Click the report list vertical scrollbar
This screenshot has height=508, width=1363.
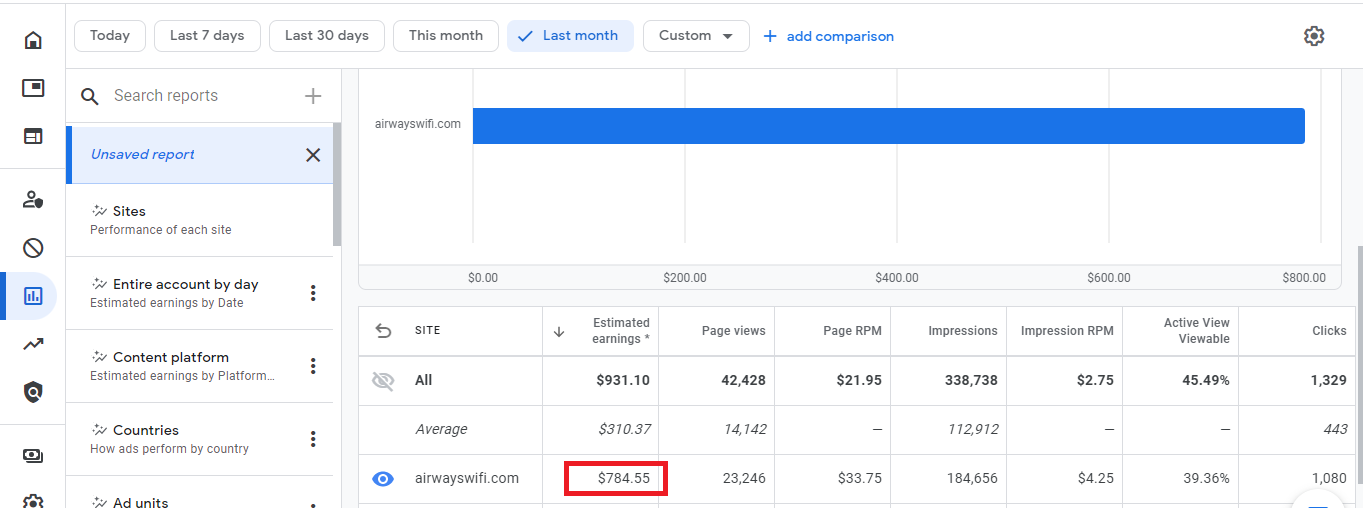coord(337,185)
